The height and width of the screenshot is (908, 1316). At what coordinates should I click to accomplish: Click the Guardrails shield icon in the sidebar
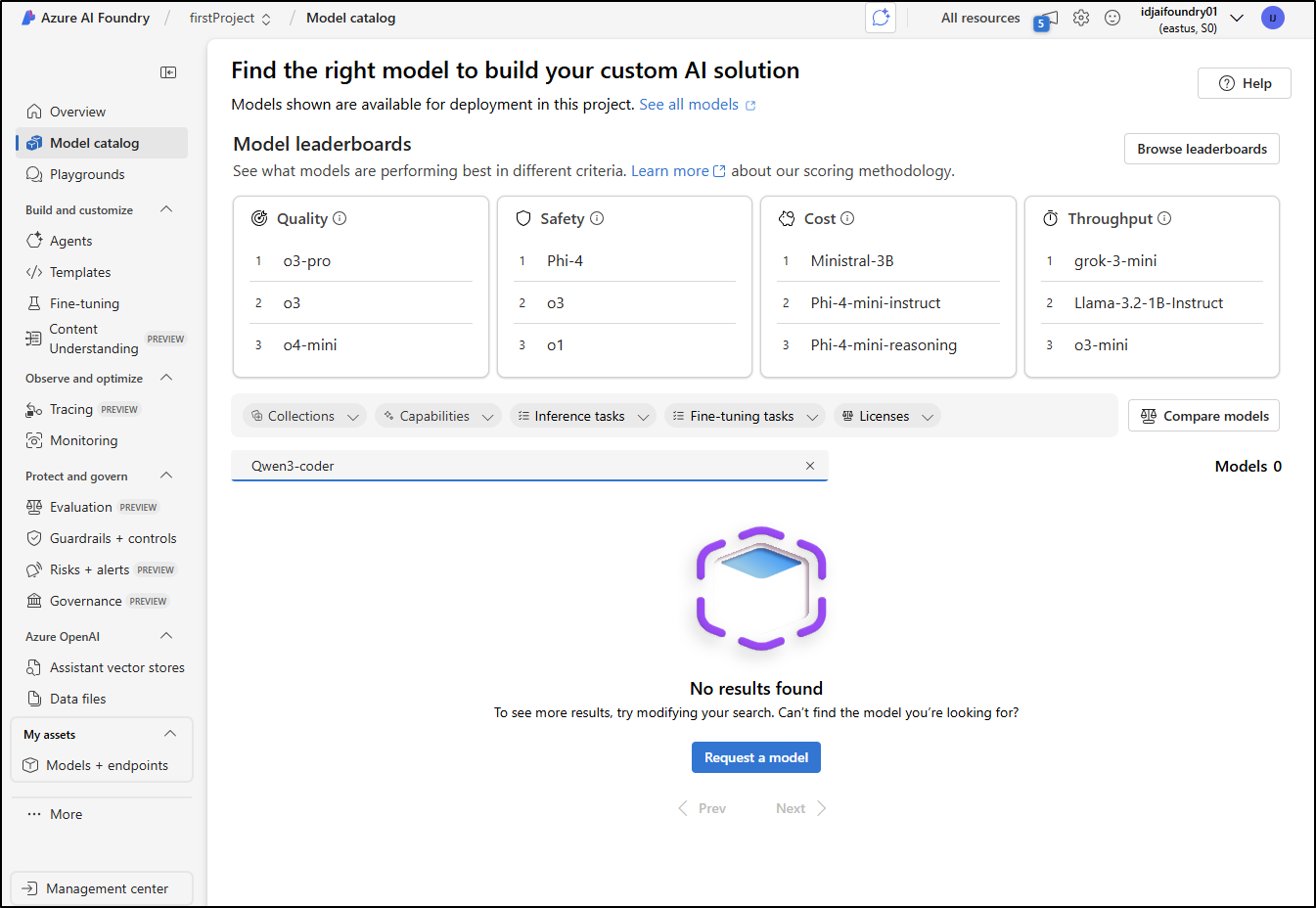pos(34,538)
